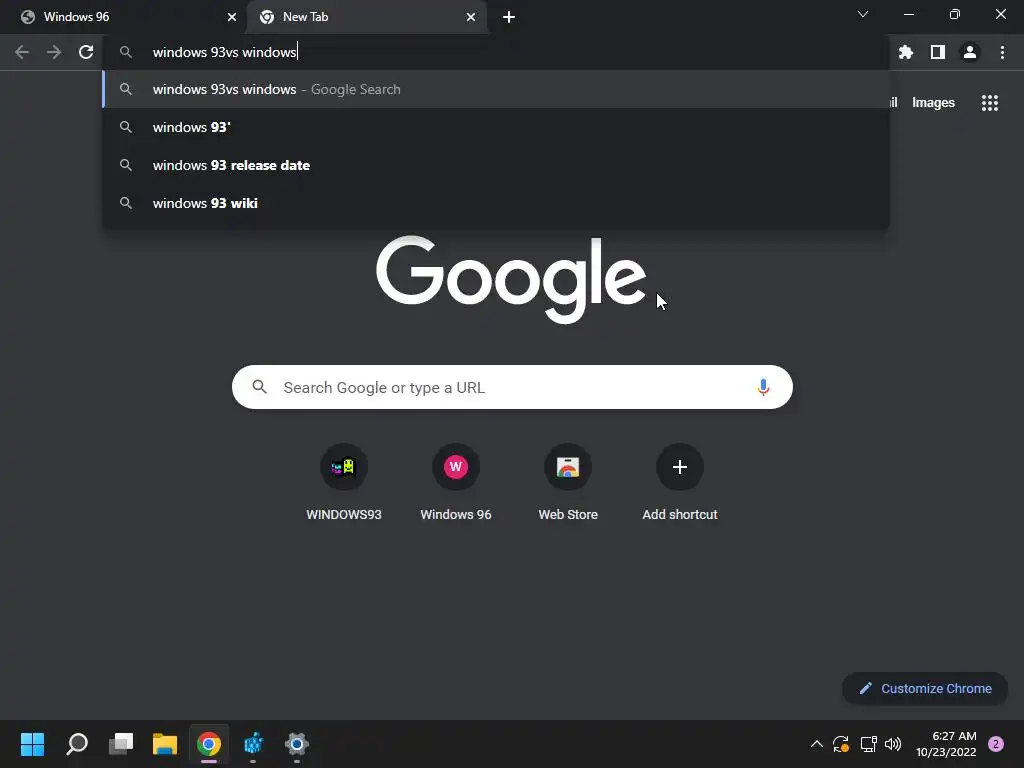Open the Google apps grid
The width and height of the screenshot is (1024, 768).
pyautogui.click(x=990, y=103)
